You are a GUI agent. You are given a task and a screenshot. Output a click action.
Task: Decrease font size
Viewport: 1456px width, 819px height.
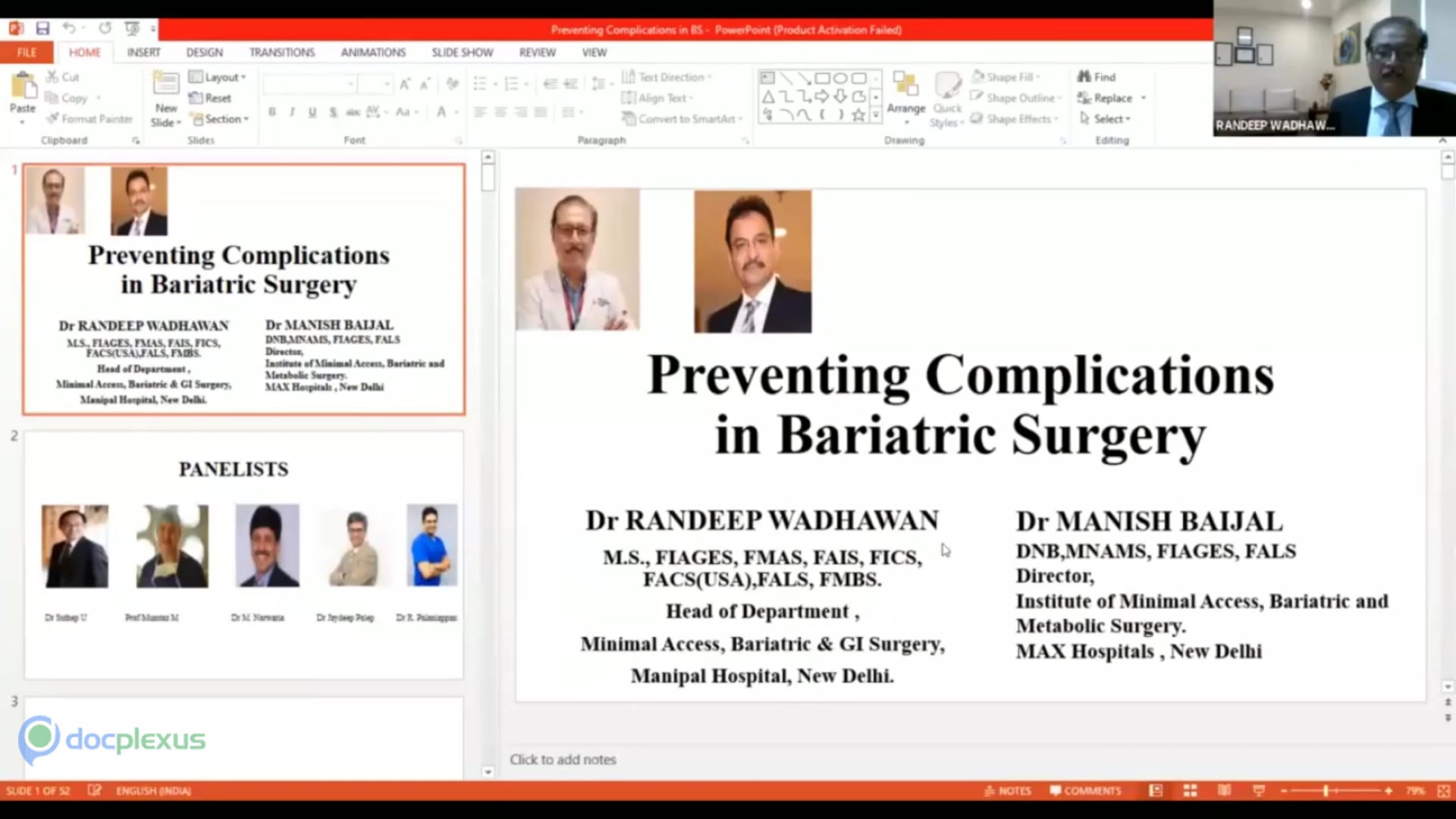425,83
